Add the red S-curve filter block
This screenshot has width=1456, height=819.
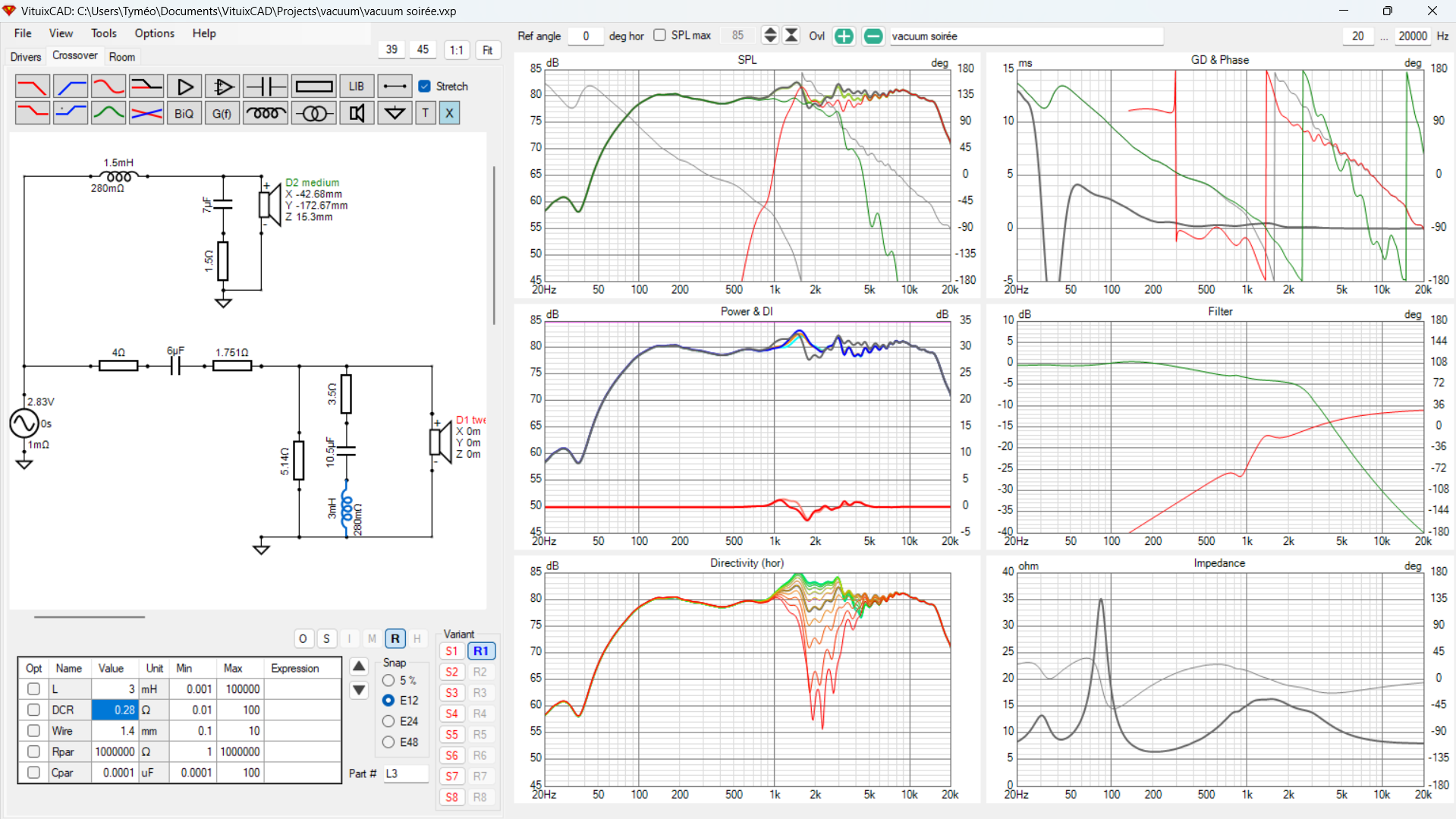tap(108, 87)
